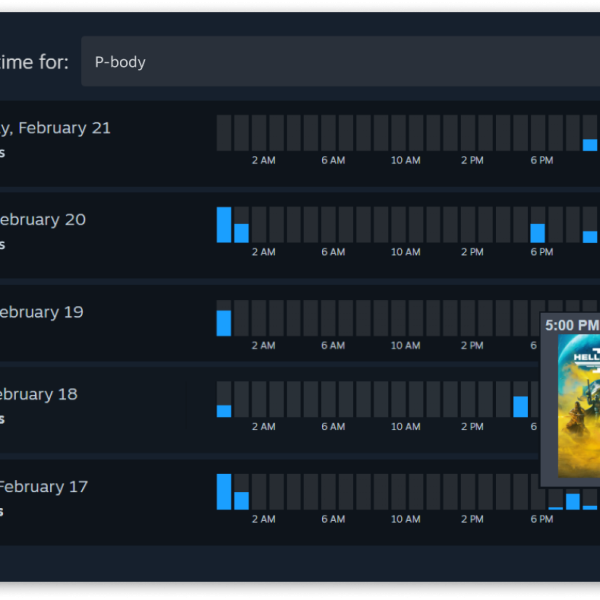Click the 10 AM label under February 20

[406, 252]
